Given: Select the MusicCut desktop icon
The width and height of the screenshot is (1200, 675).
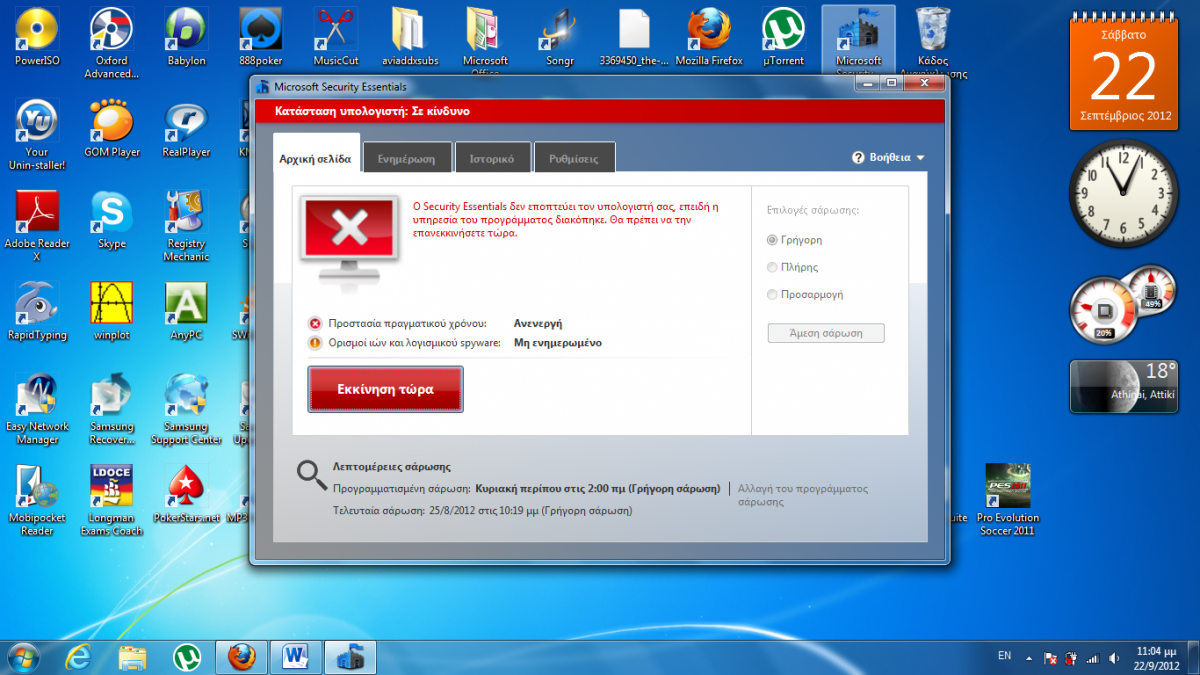Looking at the screenshot, I should 335,37.
